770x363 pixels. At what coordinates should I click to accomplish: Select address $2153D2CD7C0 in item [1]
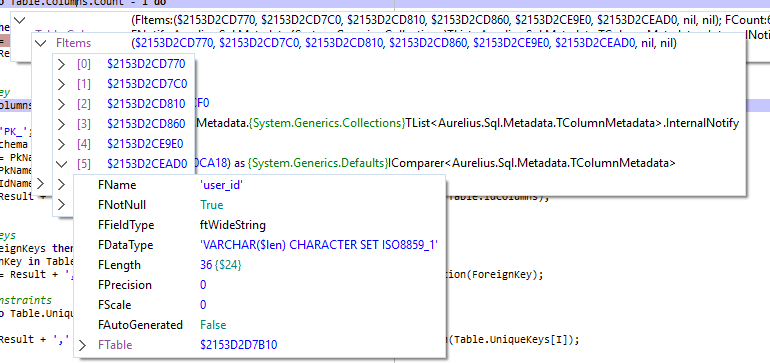147,84
